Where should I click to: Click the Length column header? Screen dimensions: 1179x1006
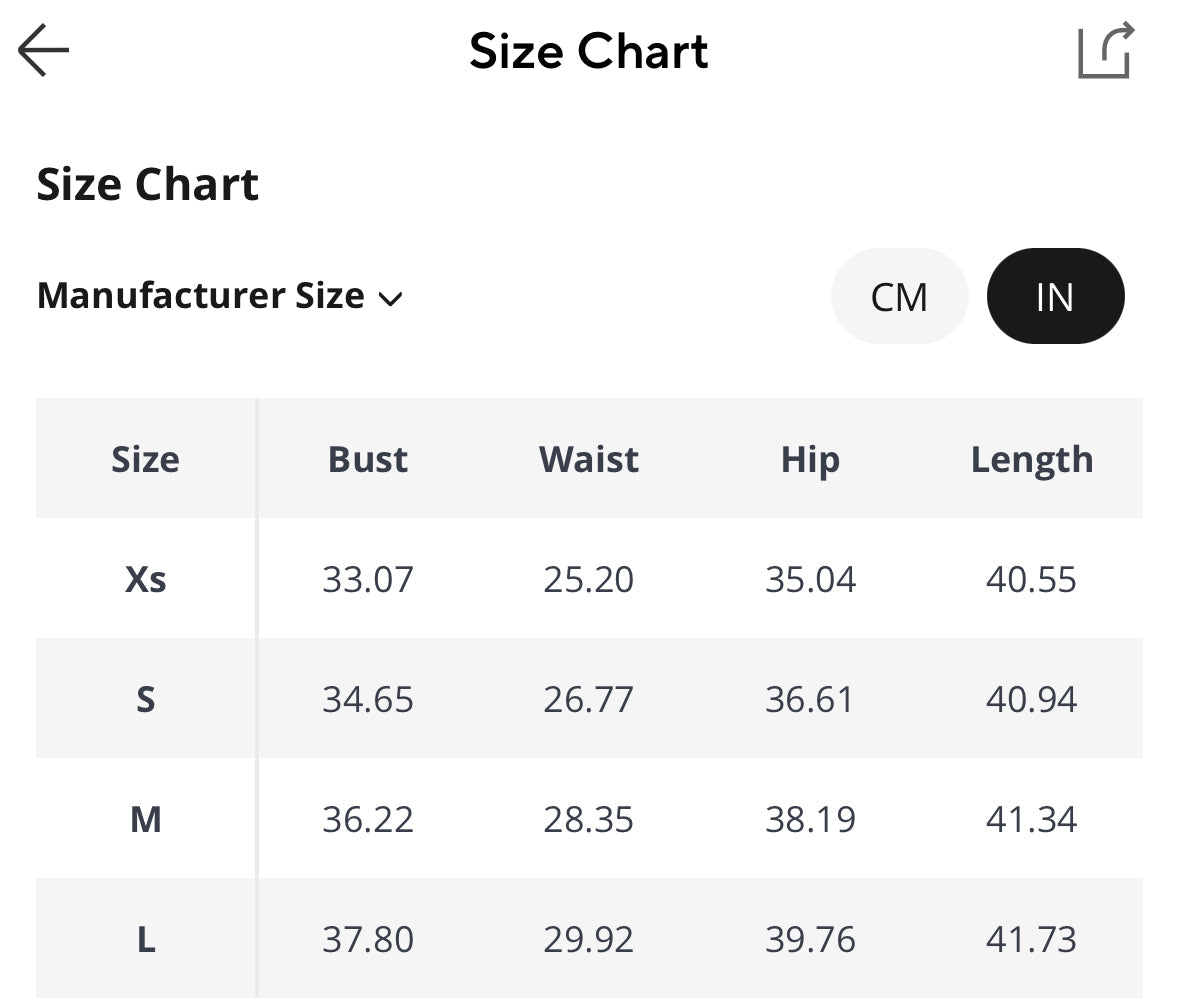click(x=1031, y=459)
